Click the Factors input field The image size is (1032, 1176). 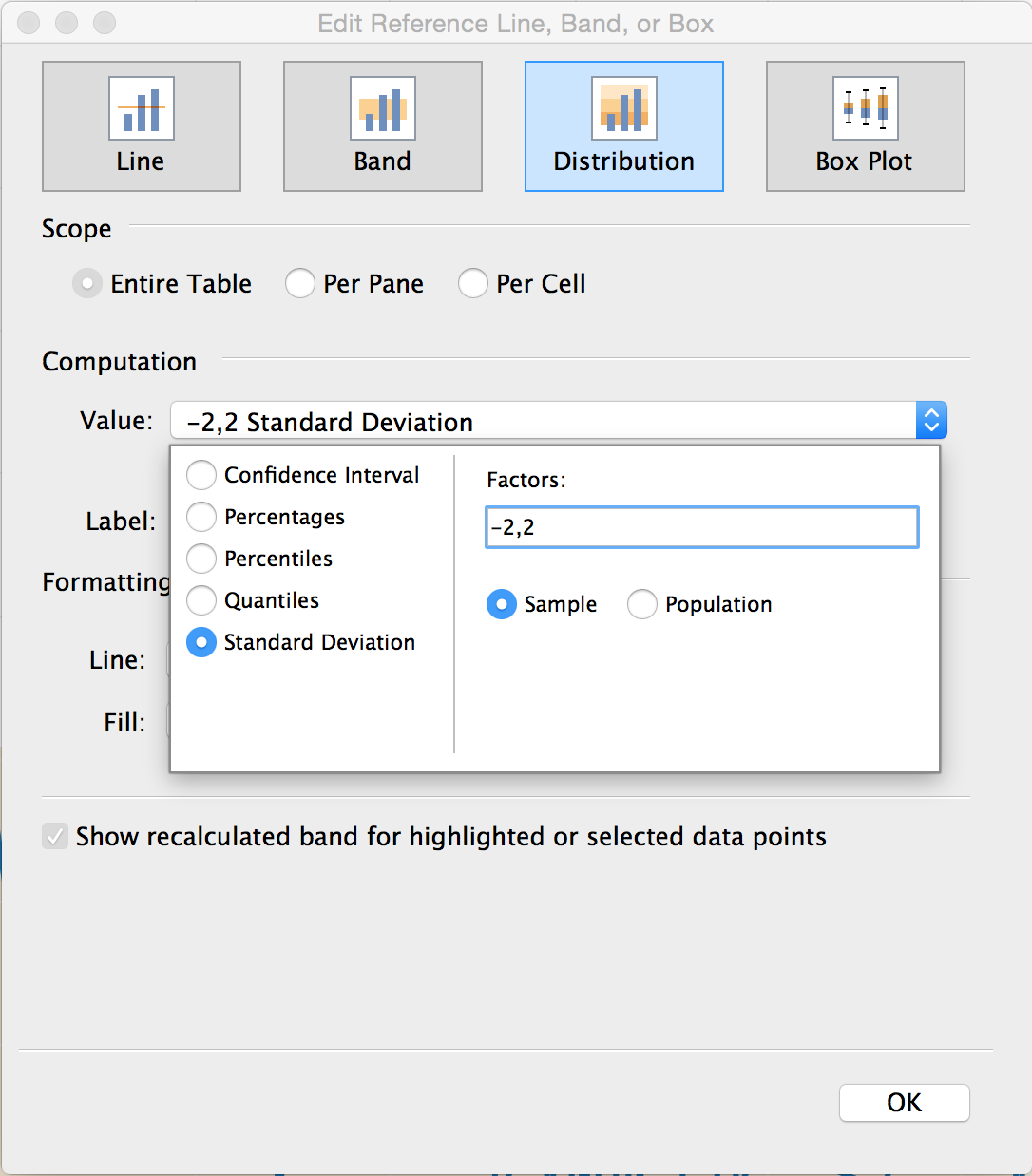tap(702, 527)
